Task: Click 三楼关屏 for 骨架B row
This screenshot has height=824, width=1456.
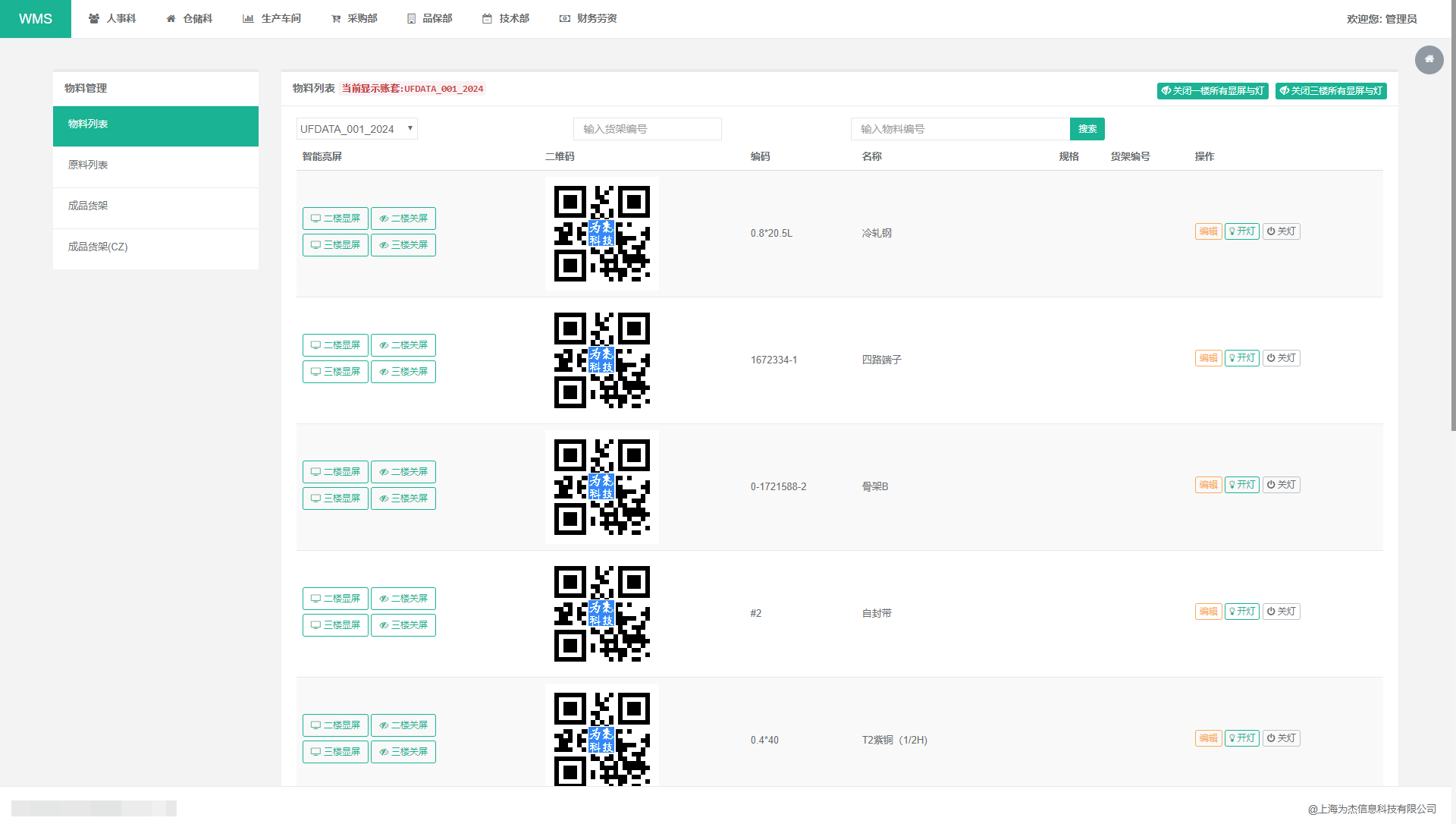Action: (x=403, y=498)
